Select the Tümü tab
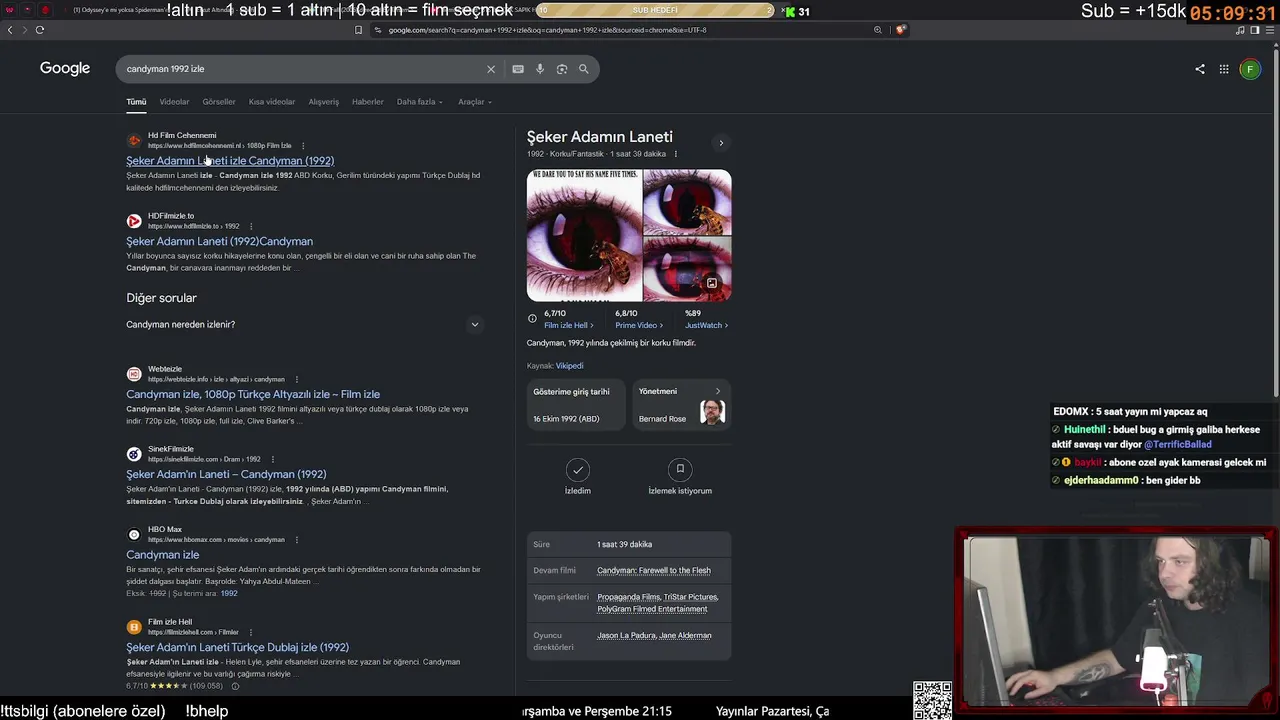1280x720 pixels. [136, 102]
